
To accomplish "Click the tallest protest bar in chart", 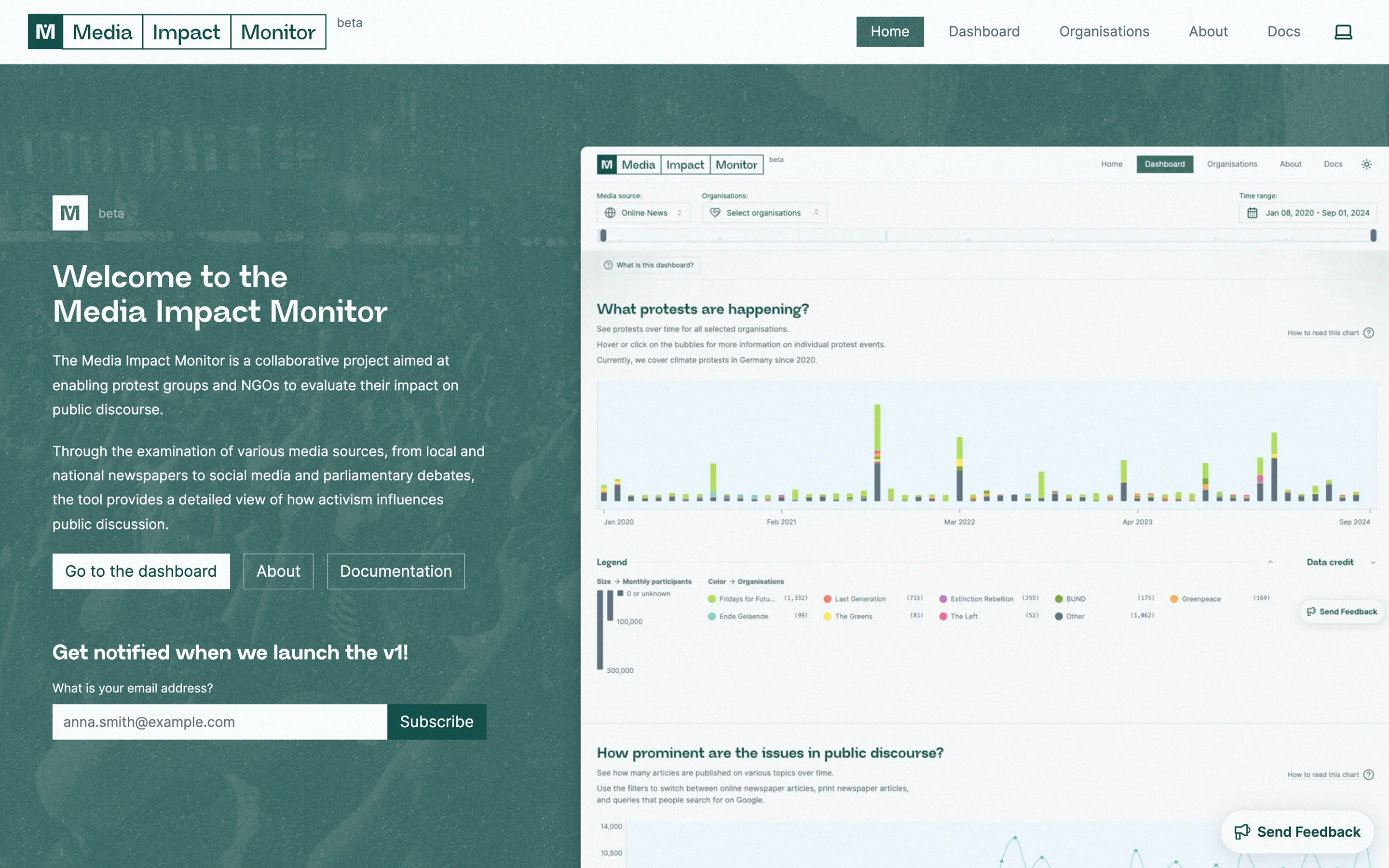I will (877, 452).
